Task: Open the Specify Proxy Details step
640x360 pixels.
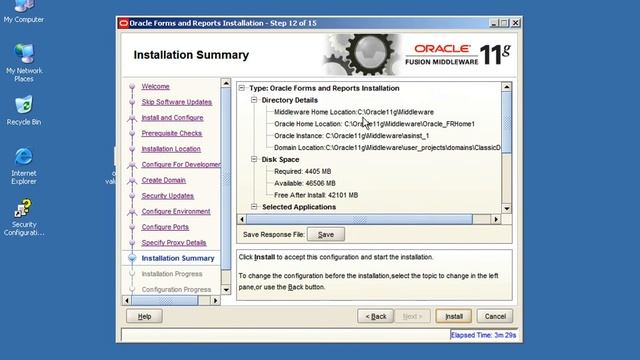Action: click(174, 243)
